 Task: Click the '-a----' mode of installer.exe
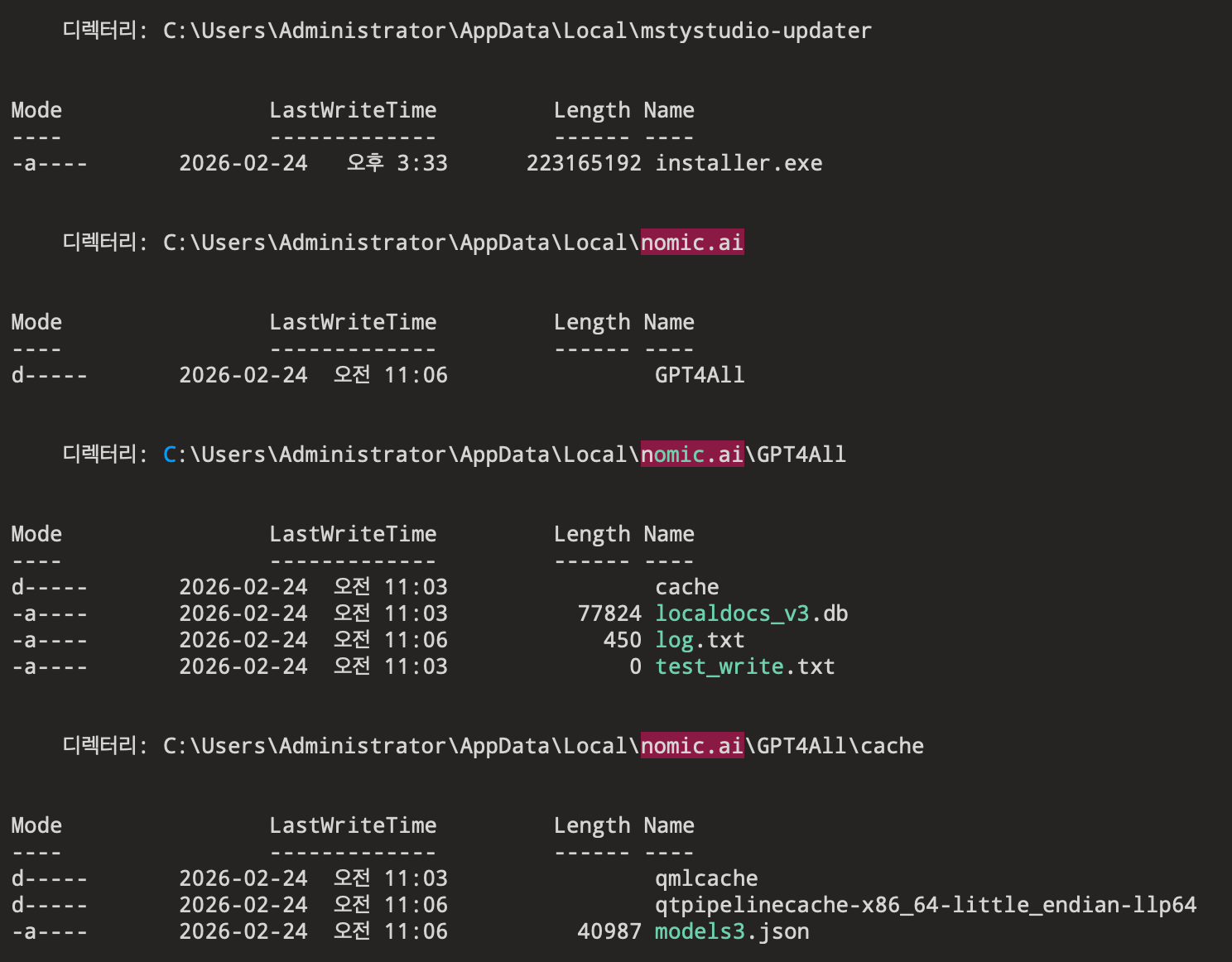(x=50, y=163)
